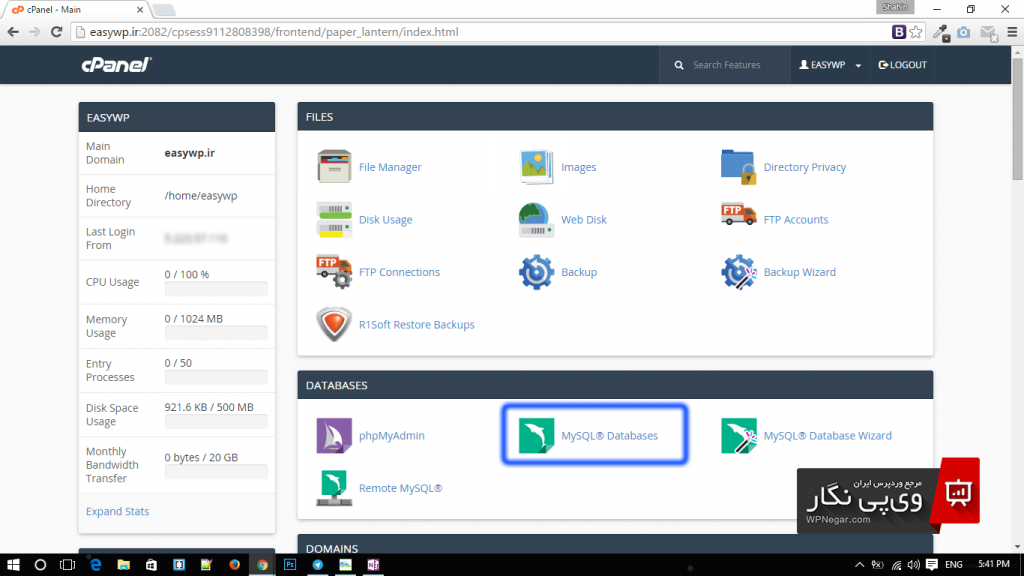Open the Chrome hamburger menu
Image resolution: width=1024 pixels, height=576 pixels.
[1012, 32]
